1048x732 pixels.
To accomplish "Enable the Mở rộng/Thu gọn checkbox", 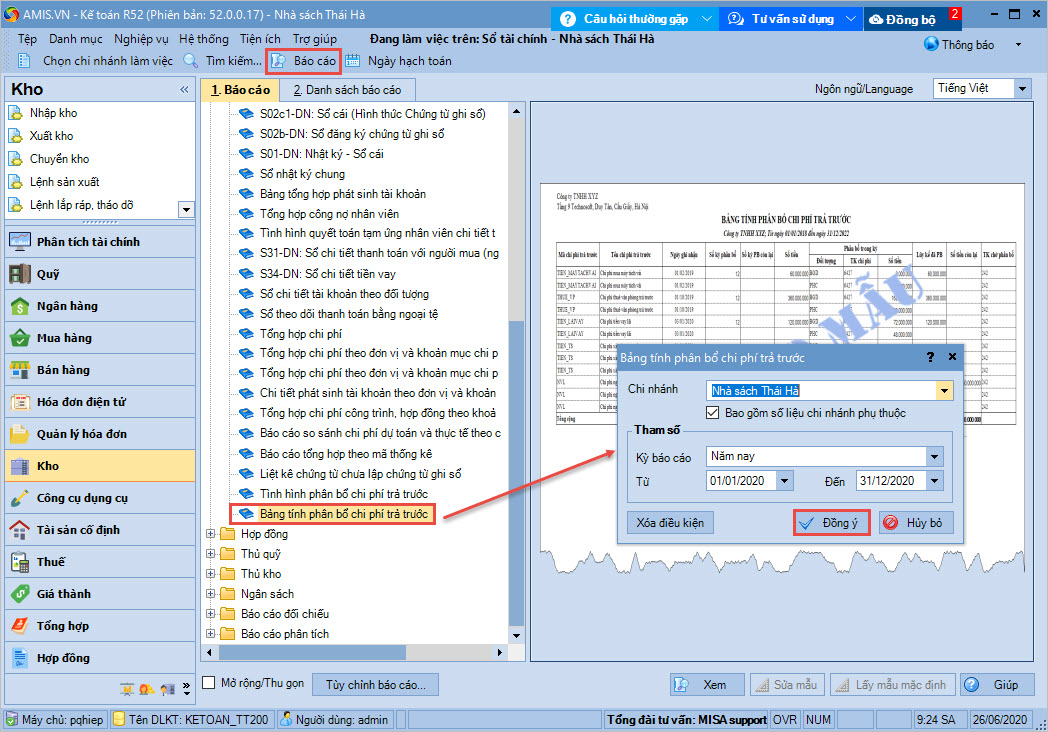I will pos(209,683).
